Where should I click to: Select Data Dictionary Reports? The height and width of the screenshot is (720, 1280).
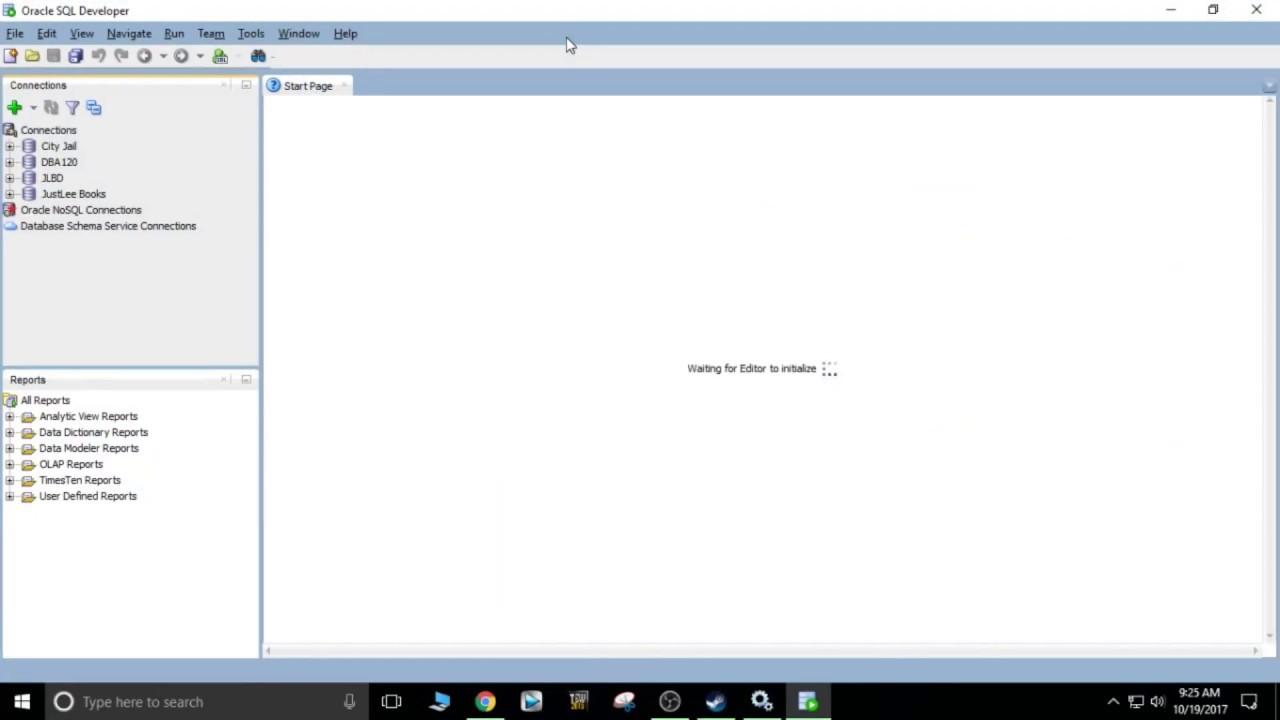point(93,432)
